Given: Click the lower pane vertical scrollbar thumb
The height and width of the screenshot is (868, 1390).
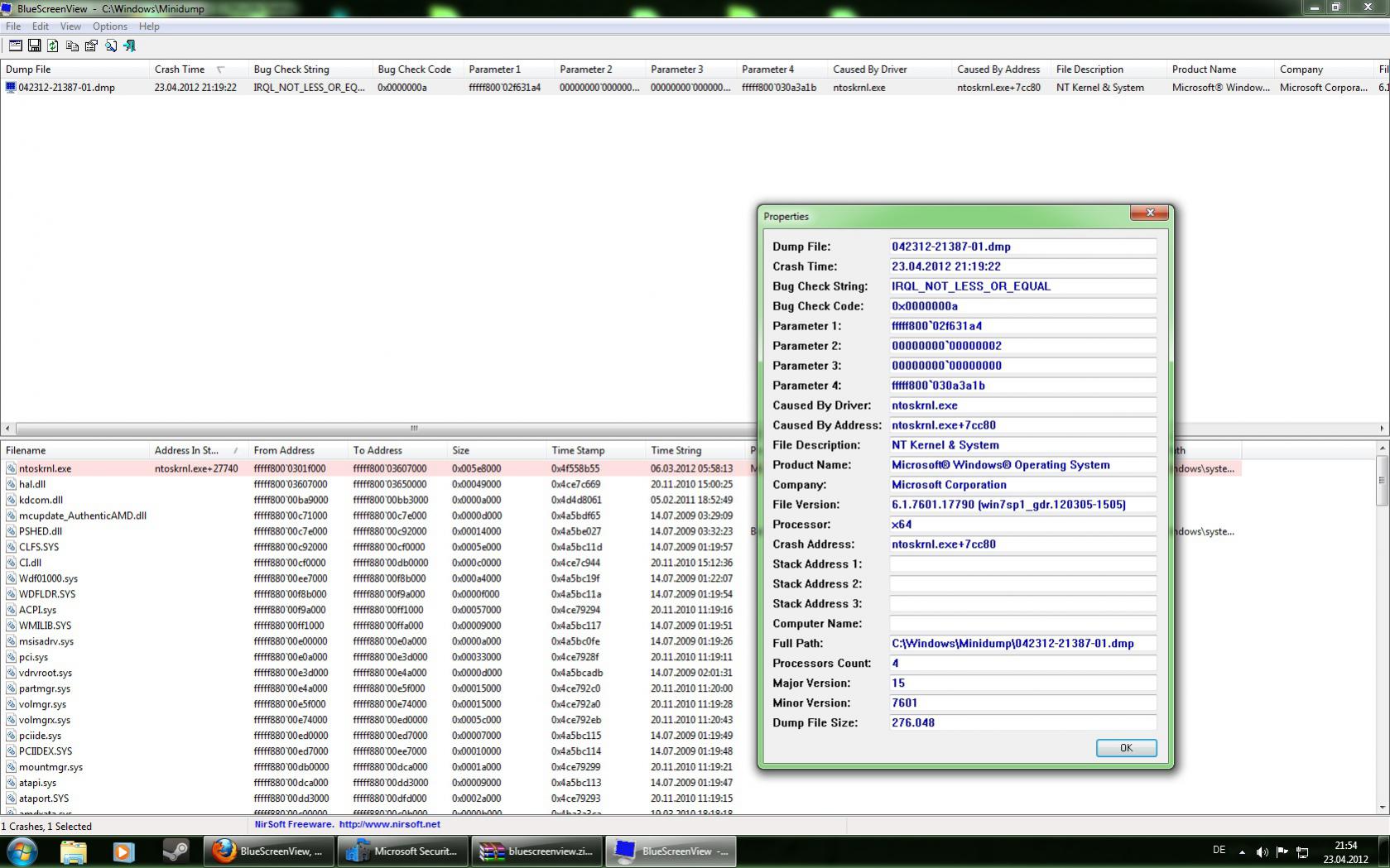Looking at the screenshot, I should pyautogui.click(x=1382, y=480).
